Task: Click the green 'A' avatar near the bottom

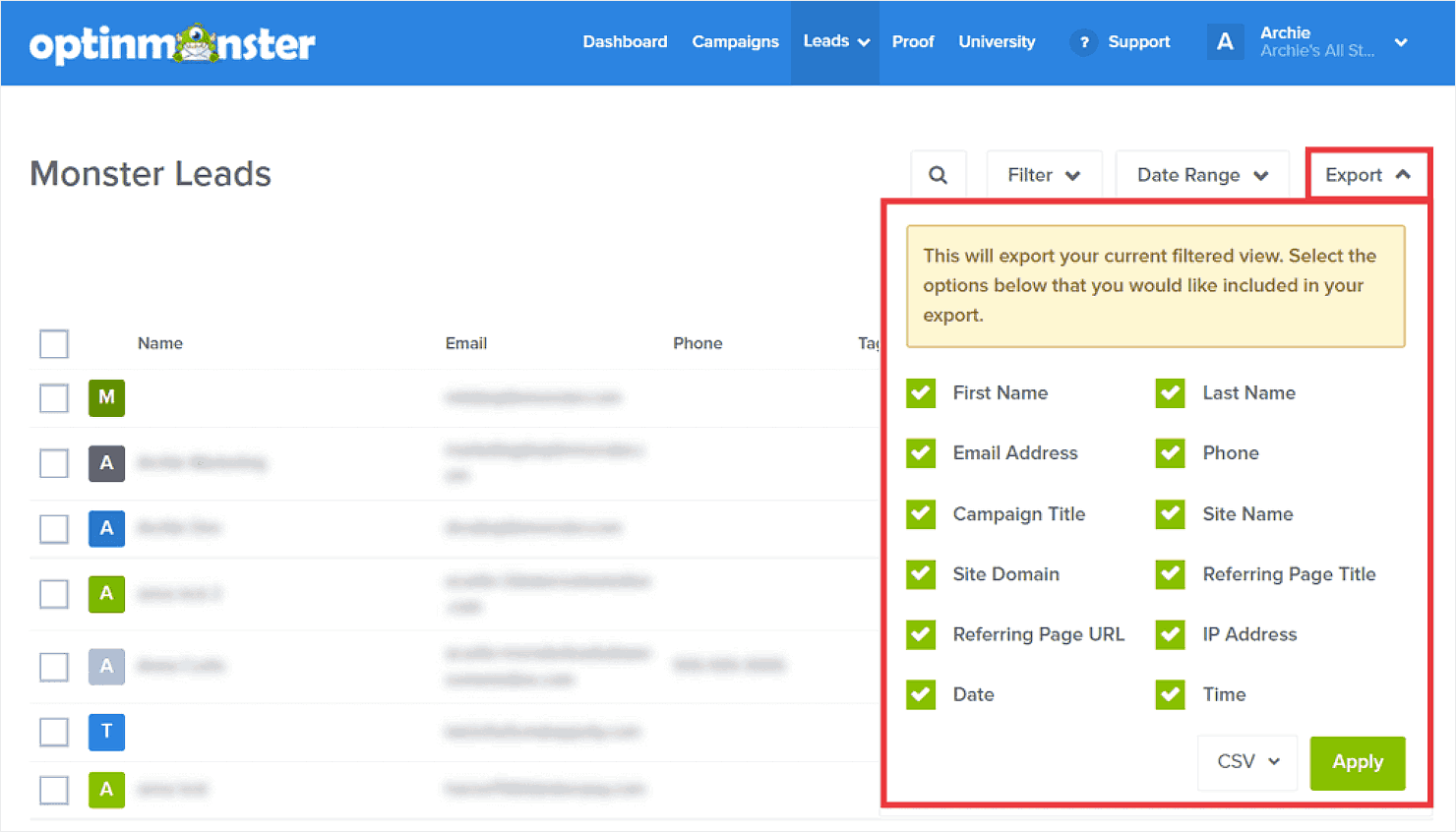Action: click(x=105, y=790)
